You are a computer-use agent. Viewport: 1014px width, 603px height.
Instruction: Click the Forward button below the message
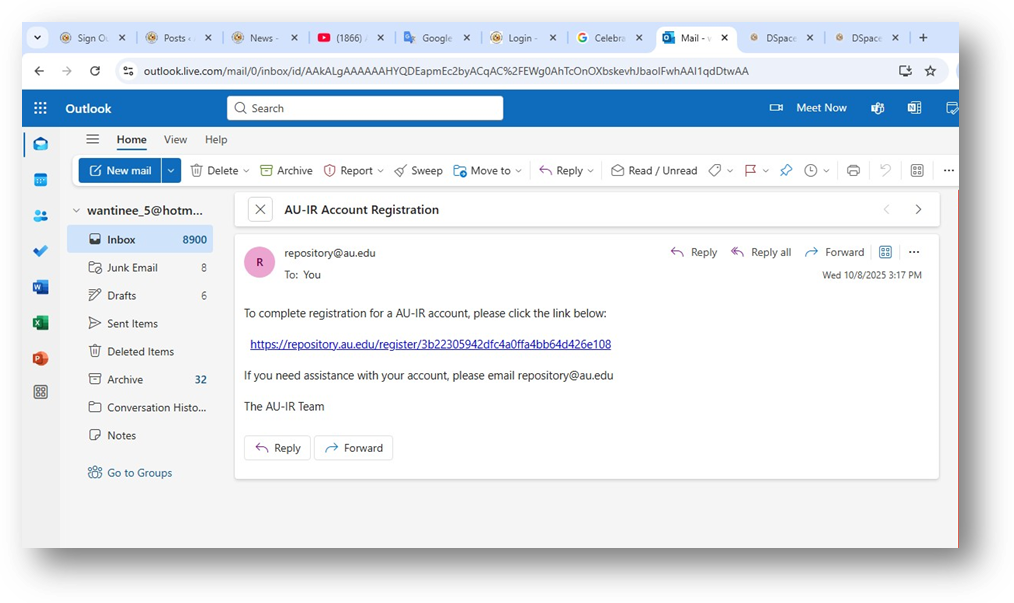coord(353,448)
